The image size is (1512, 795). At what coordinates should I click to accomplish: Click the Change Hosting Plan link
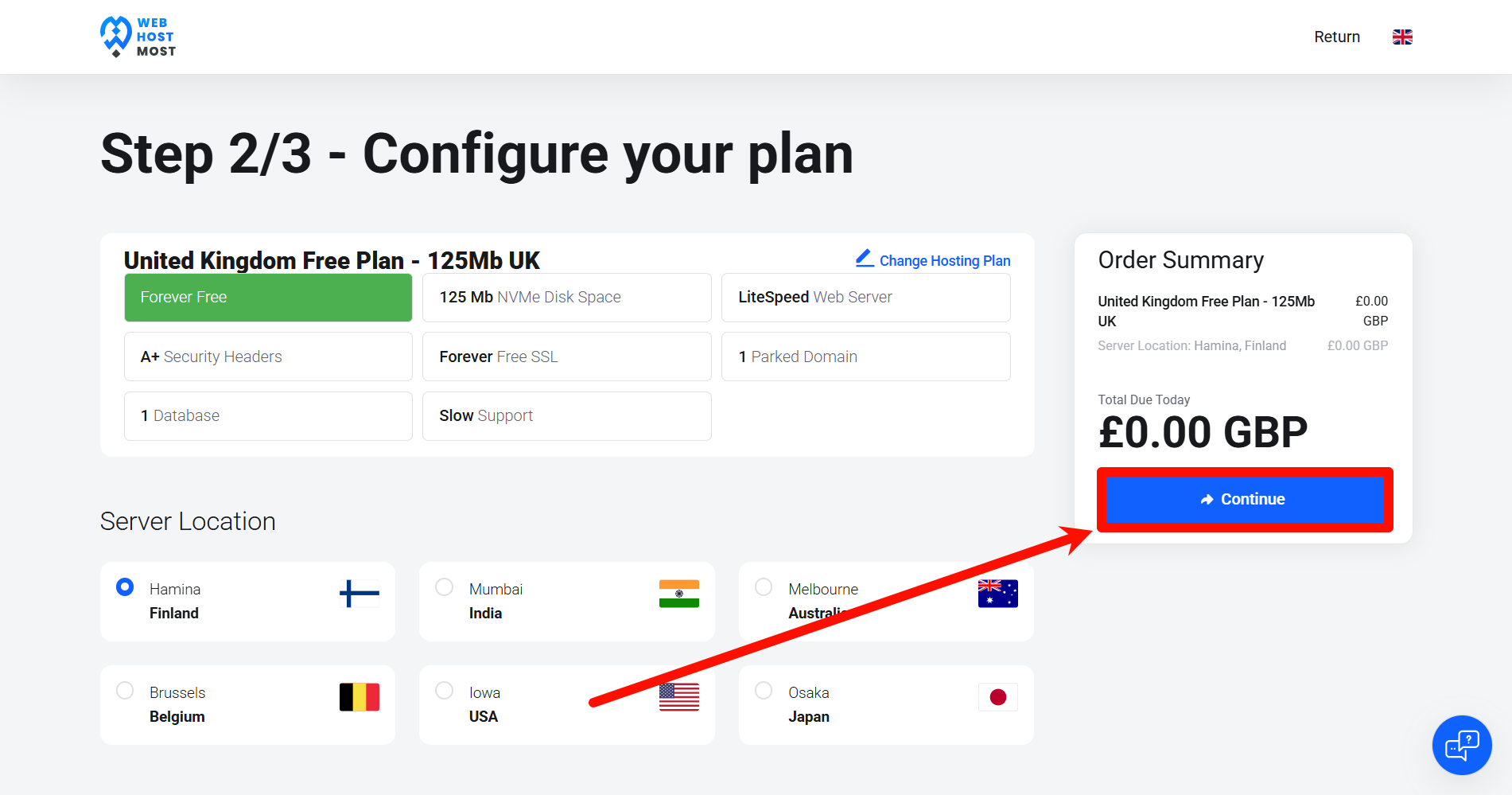point(945,260)
